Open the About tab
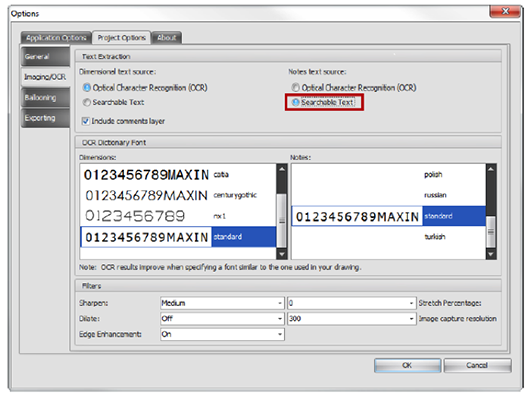Screen dimensions: 530x396 point(167,38)
